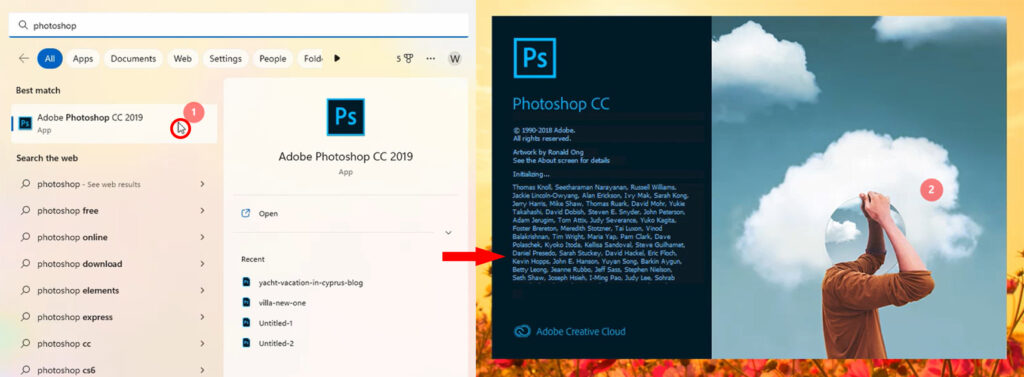This screenshot has width=1024, height=377.
Task: Click the search icon beside "photoshop express"
Action: (25, 317)
